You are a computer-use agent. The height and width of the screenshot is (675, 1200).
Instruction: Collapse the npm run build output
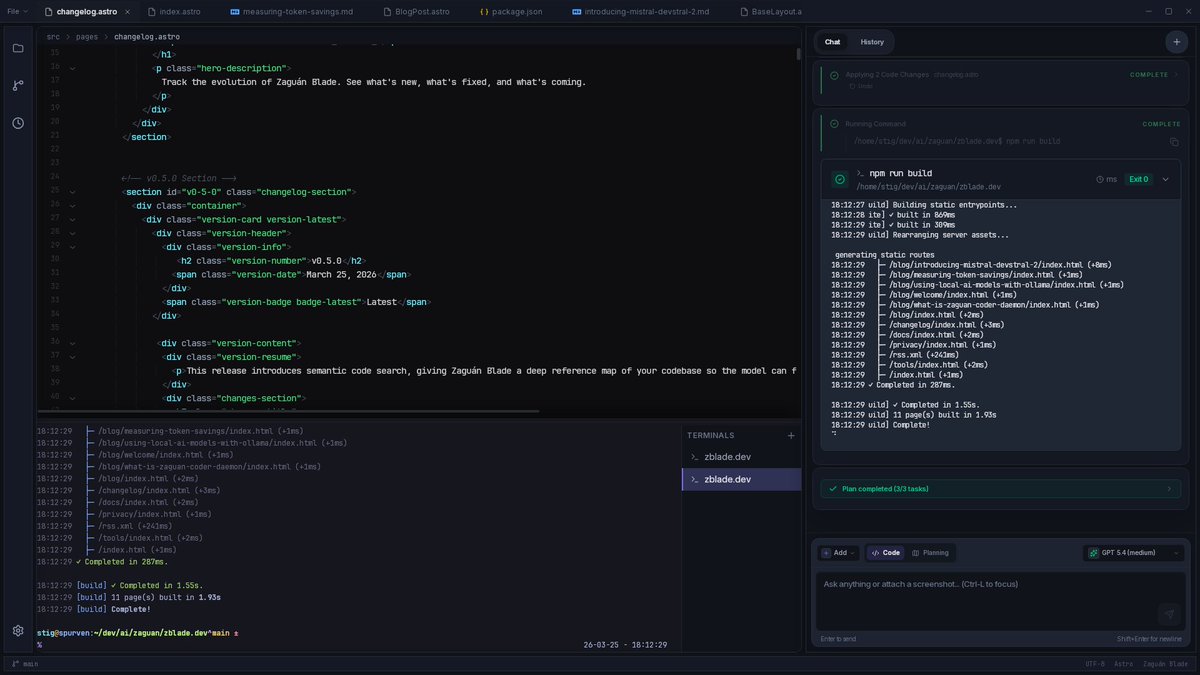tap(1165, 179)
